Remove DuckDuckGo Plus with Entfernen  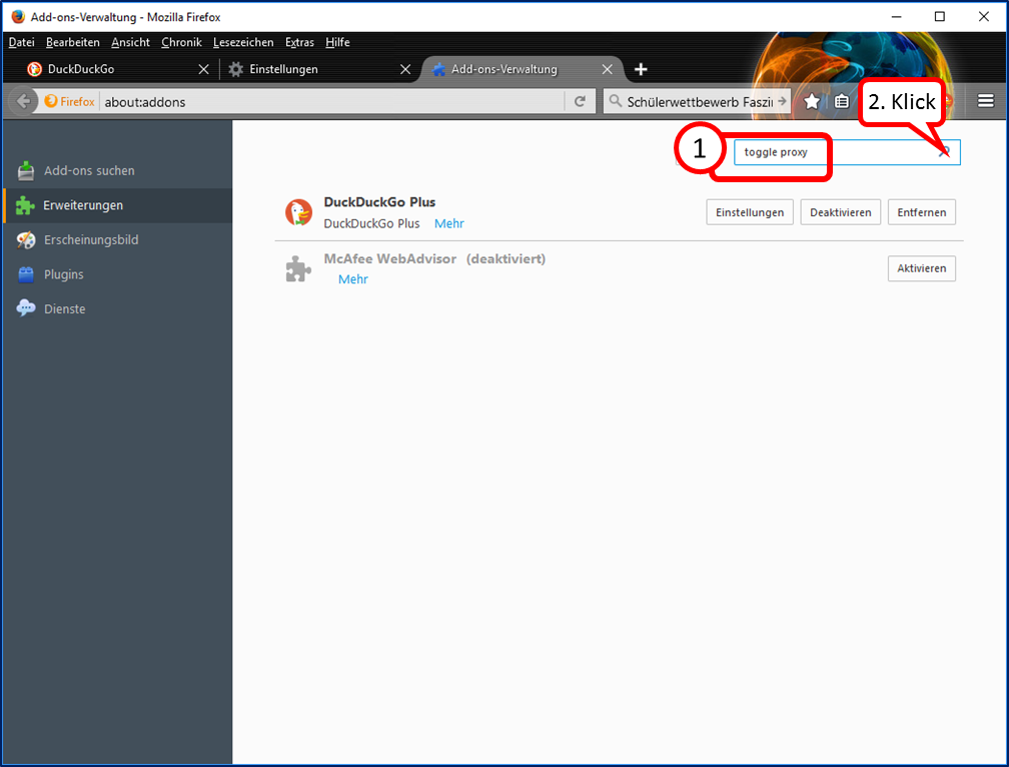[x=921, y=212]
